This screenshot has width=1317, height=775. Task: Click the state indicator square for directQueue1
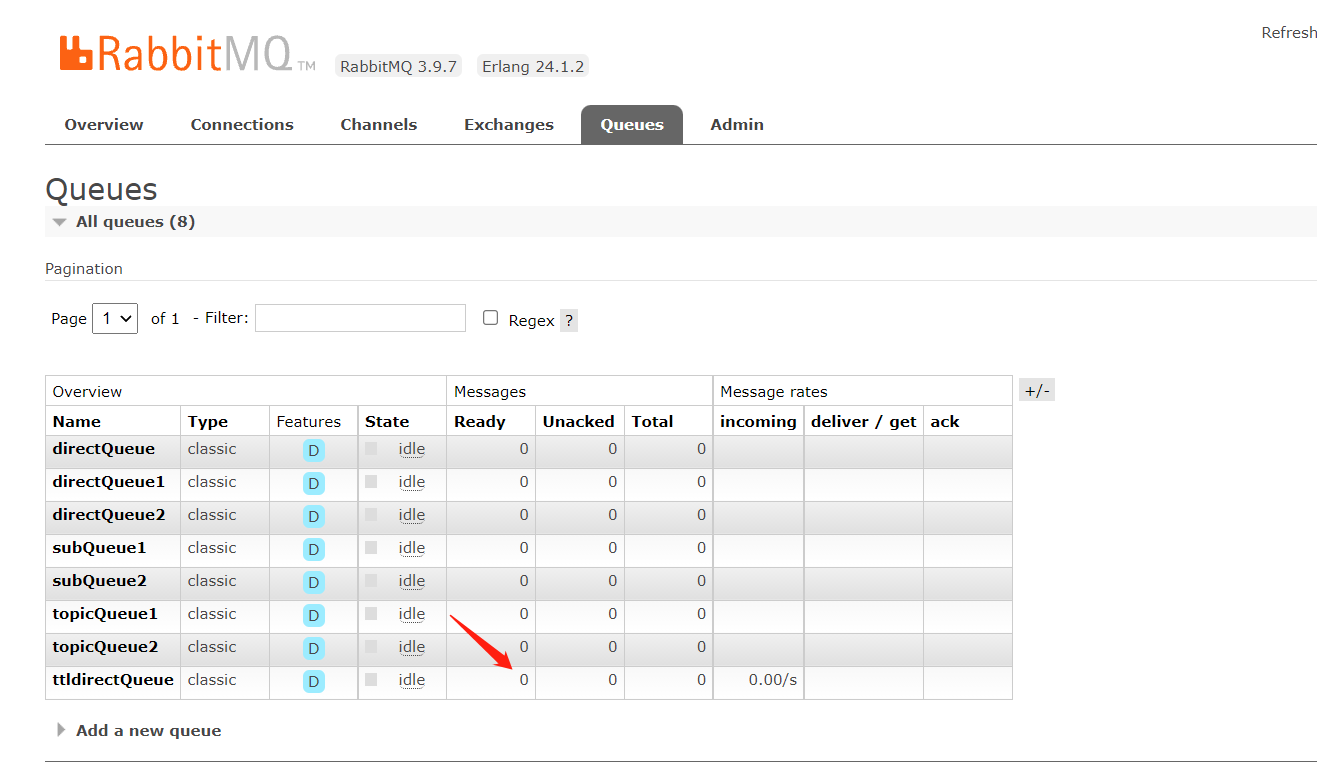(x=371, y=482)
